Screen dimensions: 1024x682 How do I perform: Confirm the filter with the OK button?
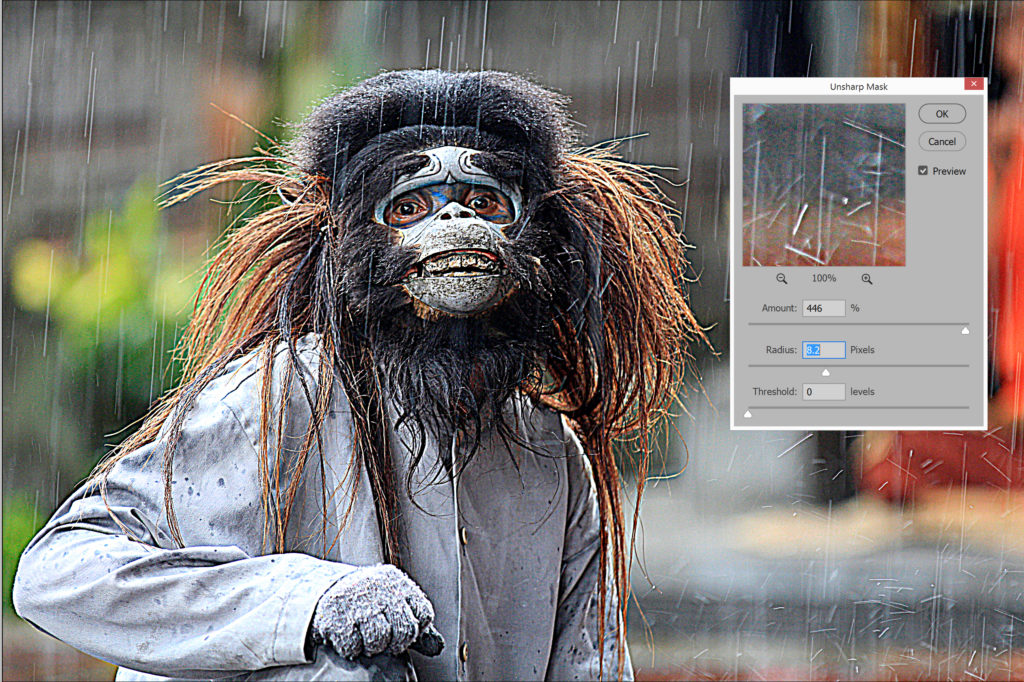[x=942, y=114]
